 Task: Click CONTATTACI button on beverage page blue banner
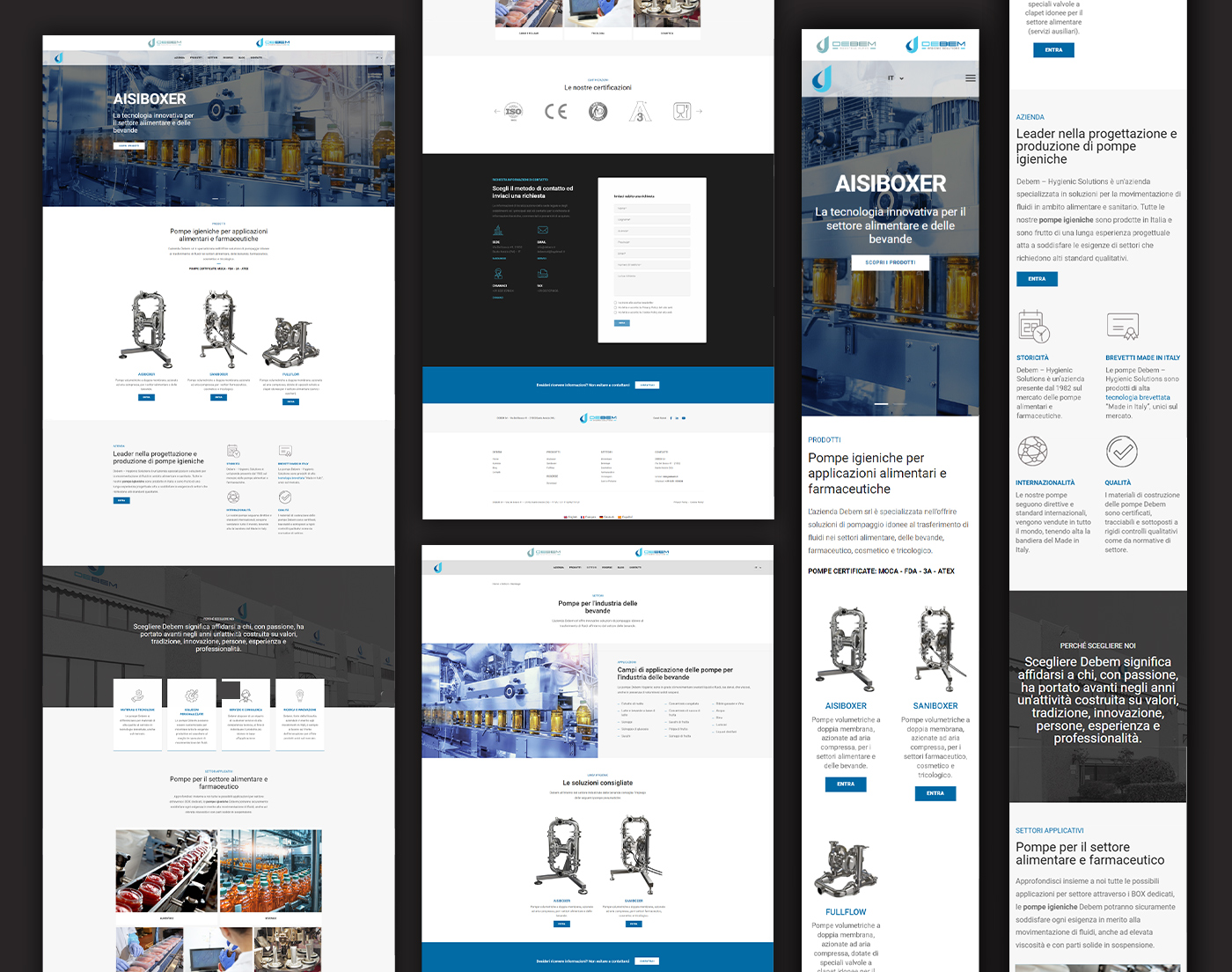point(647,961)
